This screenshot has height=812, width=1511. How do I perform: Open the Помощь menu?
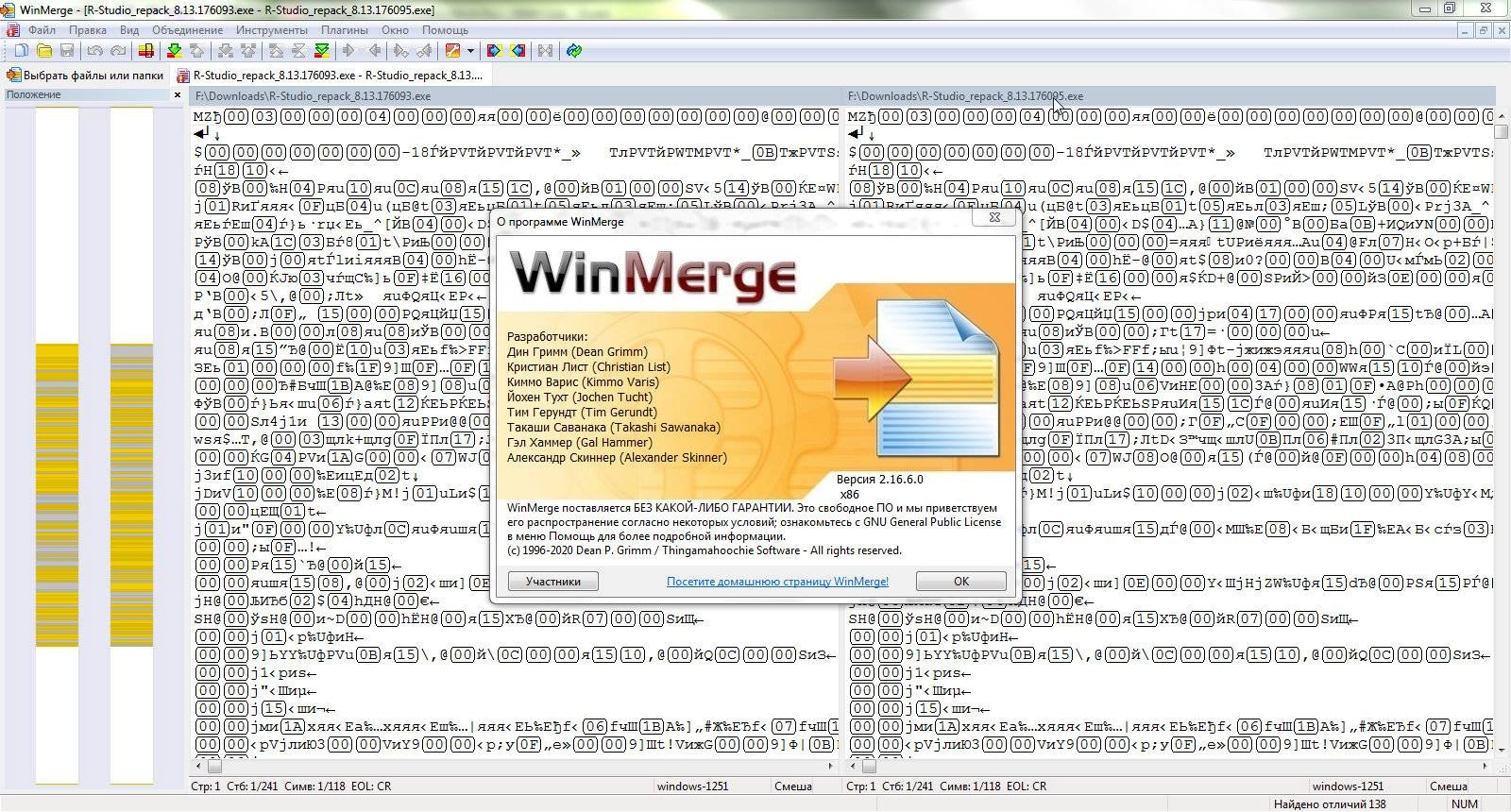[445, 30]
